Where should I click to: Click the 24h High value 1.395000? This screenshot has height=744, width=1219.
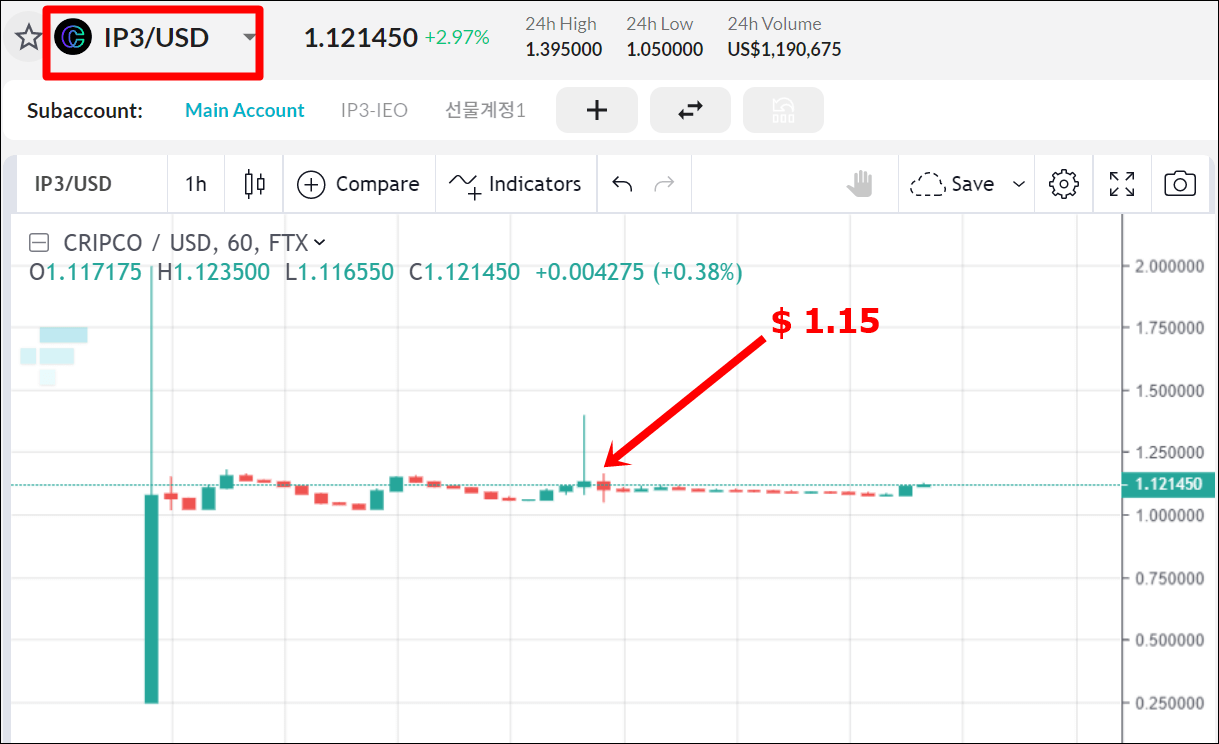click(564, 49)
